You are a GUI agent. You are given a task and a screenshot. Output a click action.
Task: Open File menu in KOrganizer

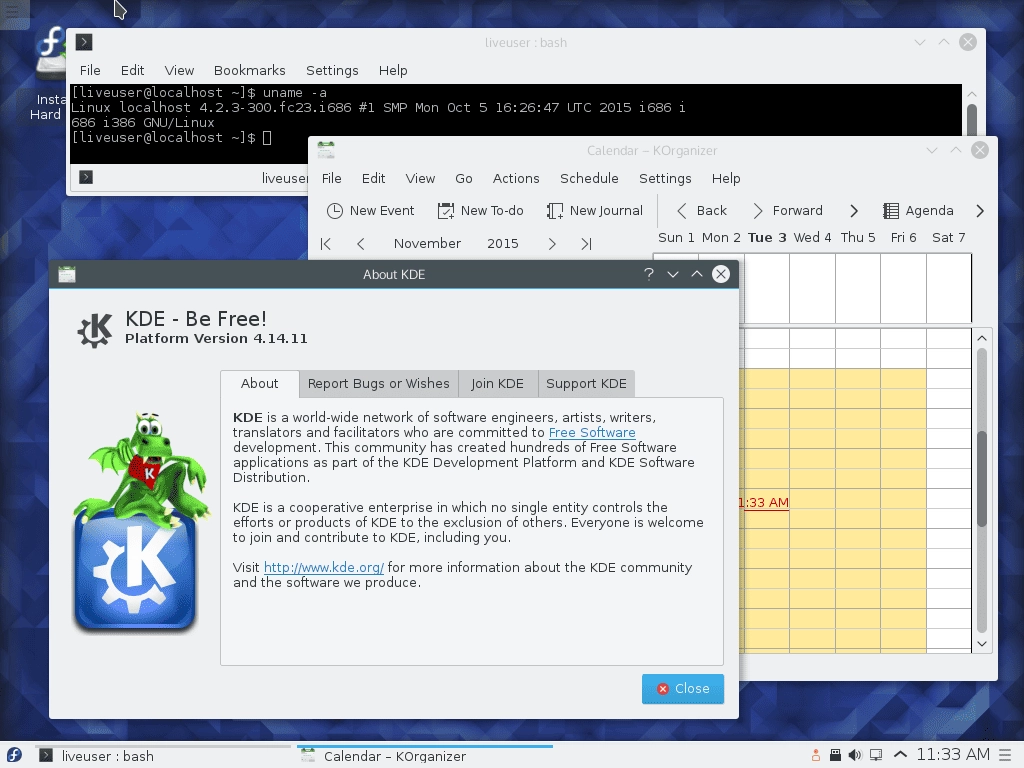point(332,178)
